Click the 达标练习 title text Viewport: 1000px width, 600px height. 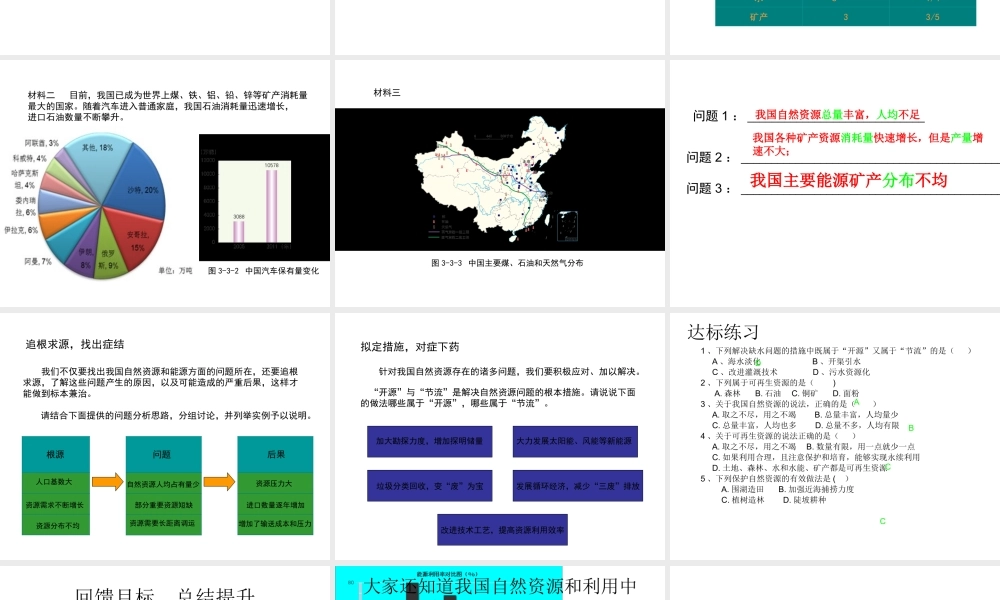click(x=723, y=332)
